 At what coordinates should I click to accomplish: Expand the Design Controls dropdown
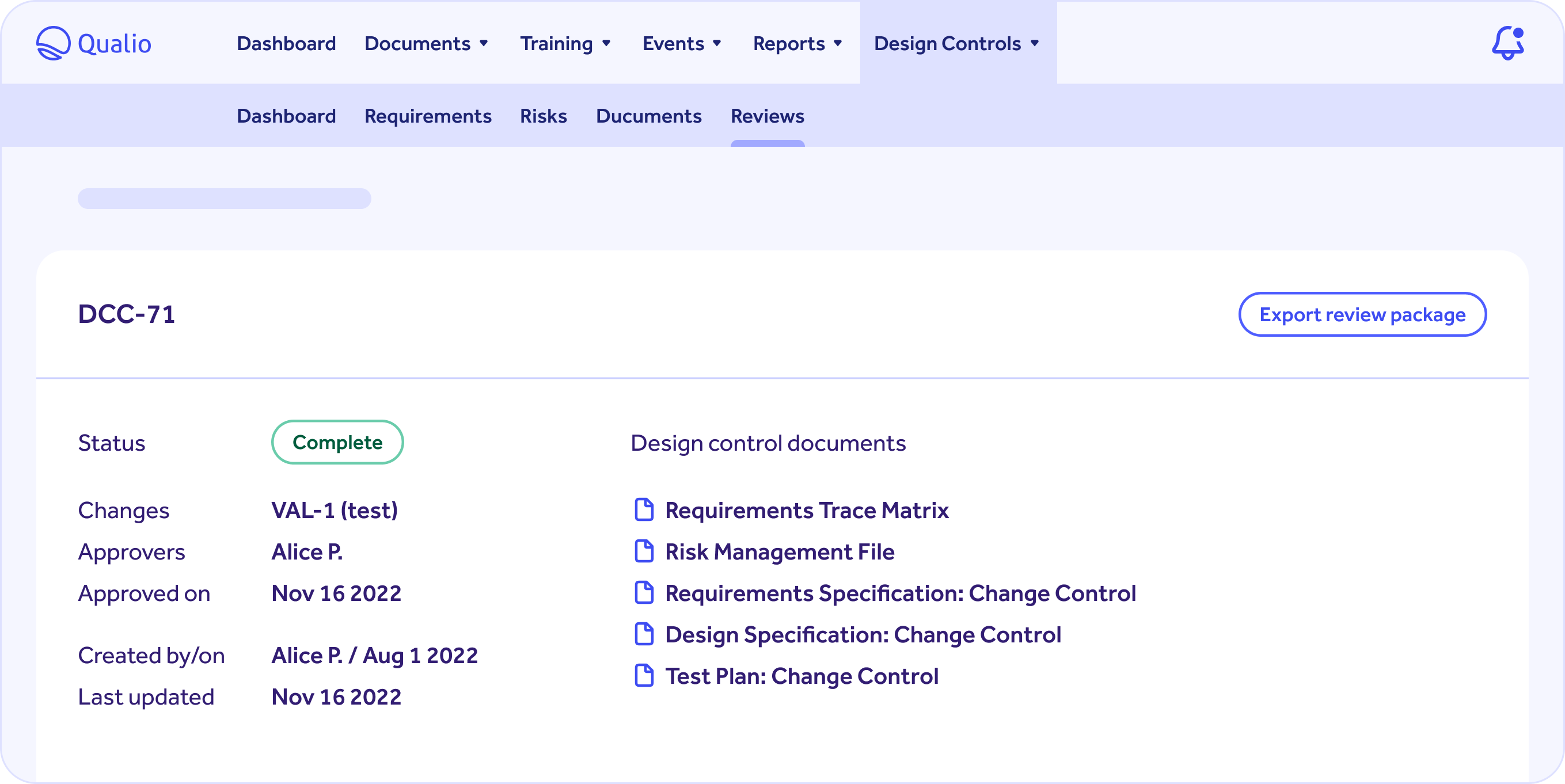click(957, 43)
